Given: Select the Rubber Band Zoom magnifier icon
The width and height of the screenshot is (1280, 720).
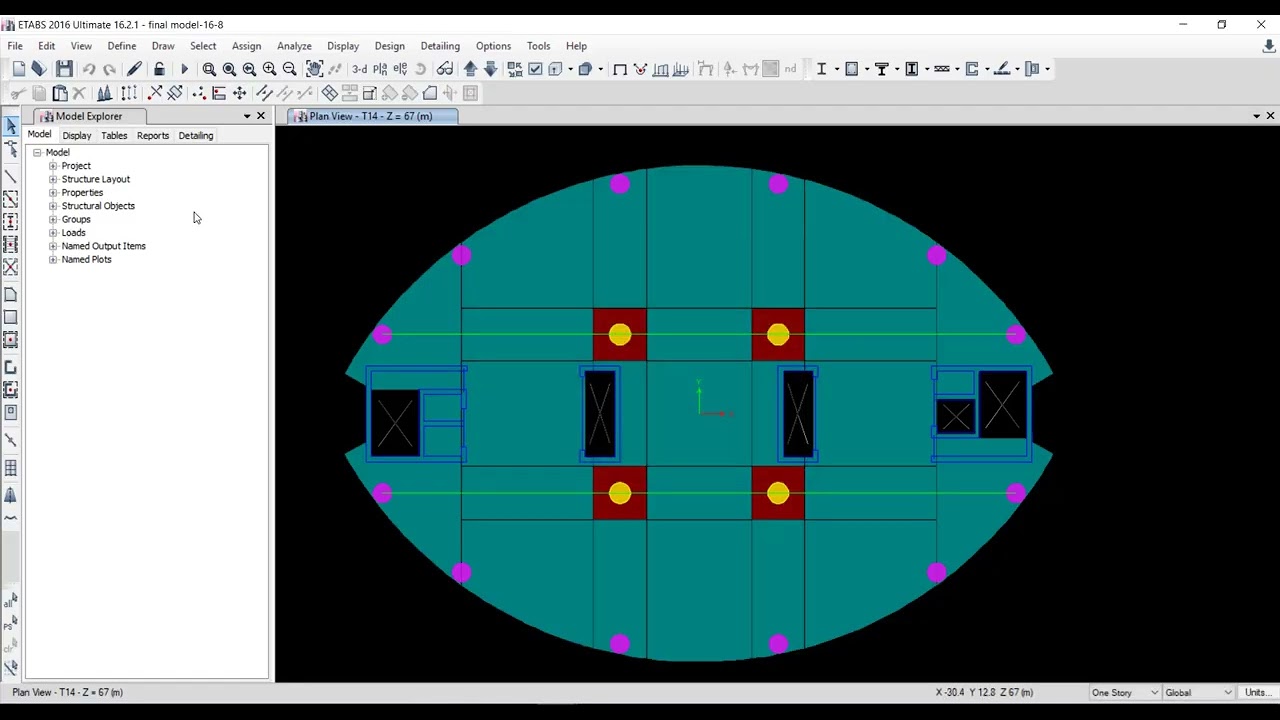Looking at the screenshot, I should click(209, 69).
